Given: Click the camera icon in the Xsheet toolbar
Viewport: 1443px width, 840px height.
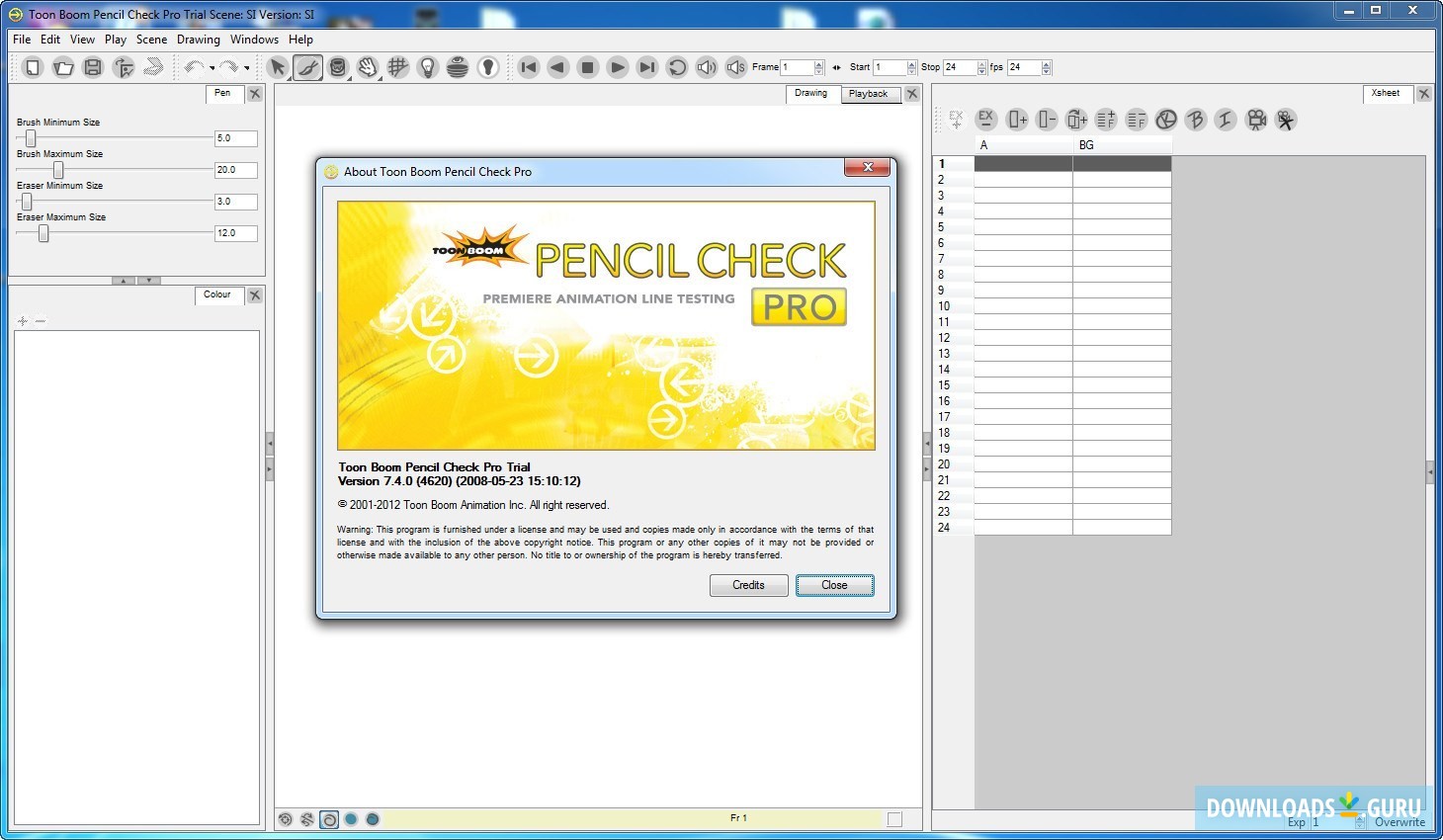Looking at the screenshot, I should coord(1255,119).
